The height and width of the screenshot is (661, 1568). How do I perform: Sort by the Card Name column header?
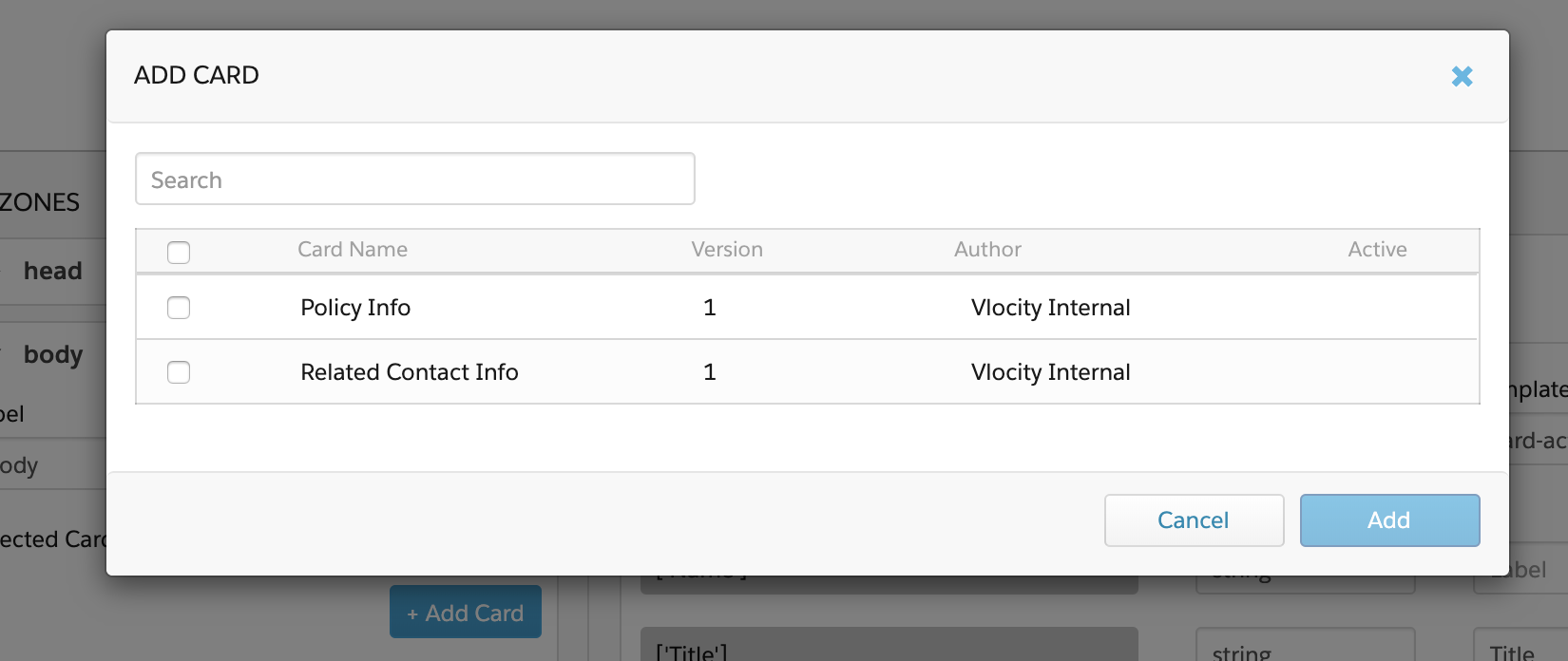pos(353,250)
